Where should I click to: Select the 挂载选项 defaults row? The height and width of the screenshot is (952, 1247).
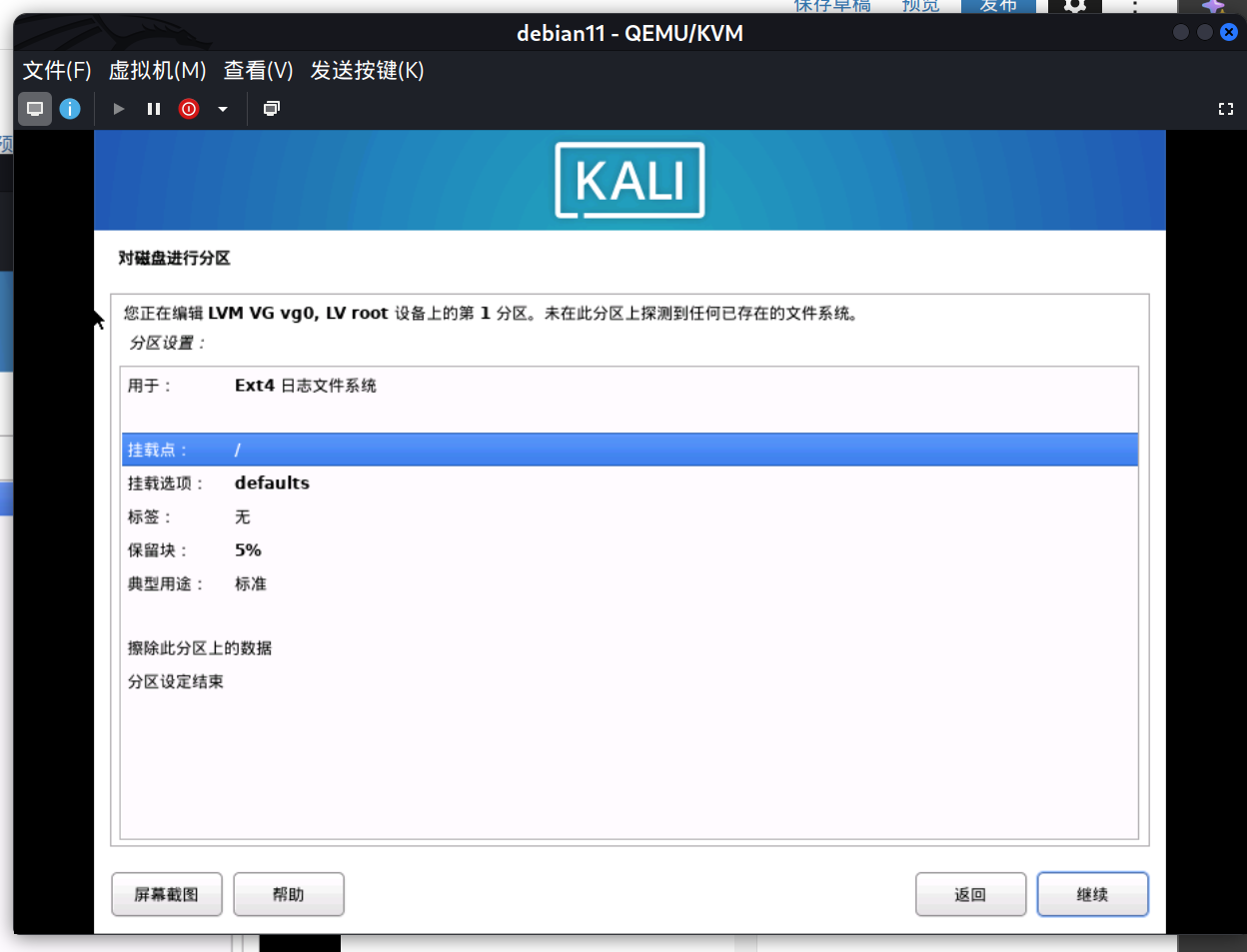629,483
